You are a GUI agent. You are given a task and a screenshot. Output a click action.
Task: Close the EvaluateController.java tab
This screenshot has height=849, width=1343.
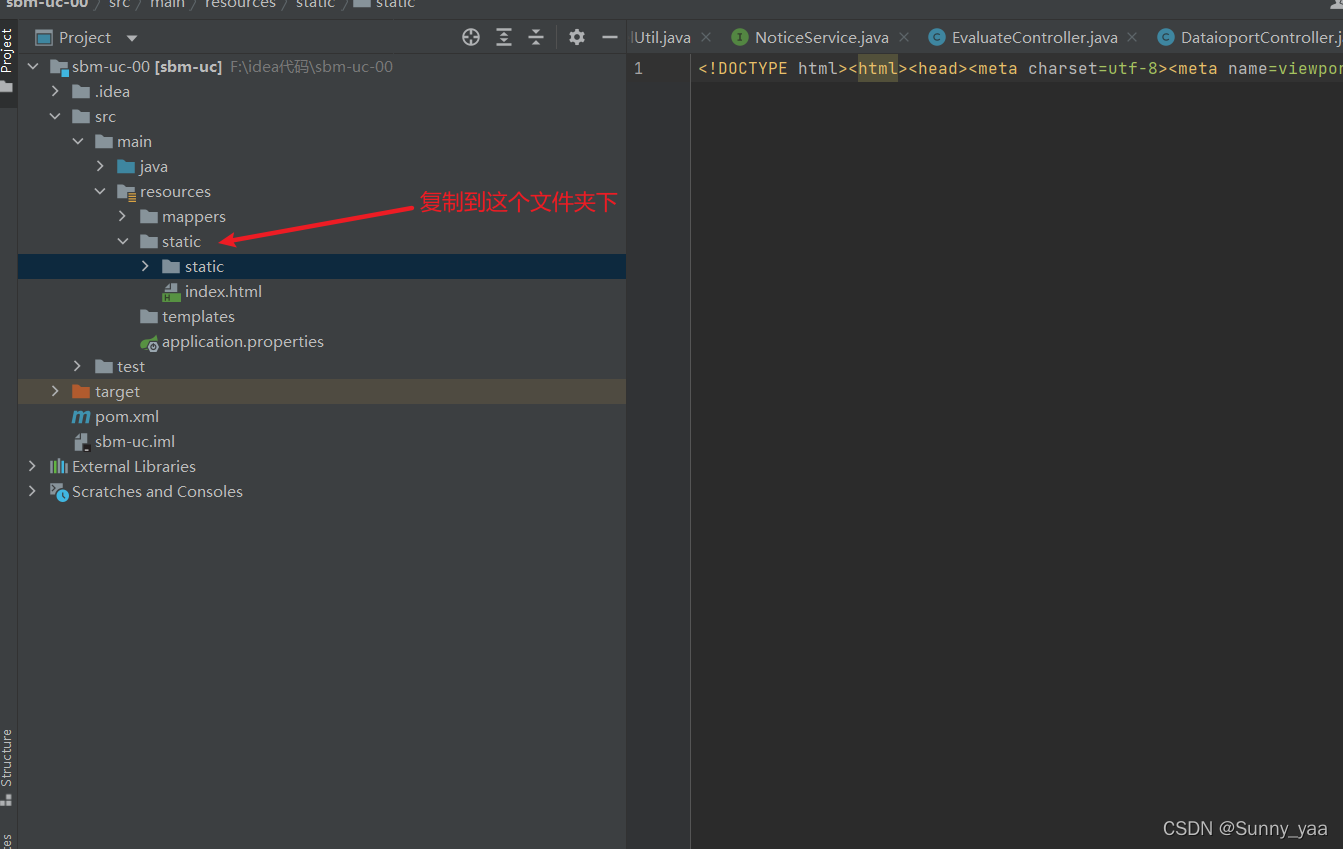click(1132, 37)
